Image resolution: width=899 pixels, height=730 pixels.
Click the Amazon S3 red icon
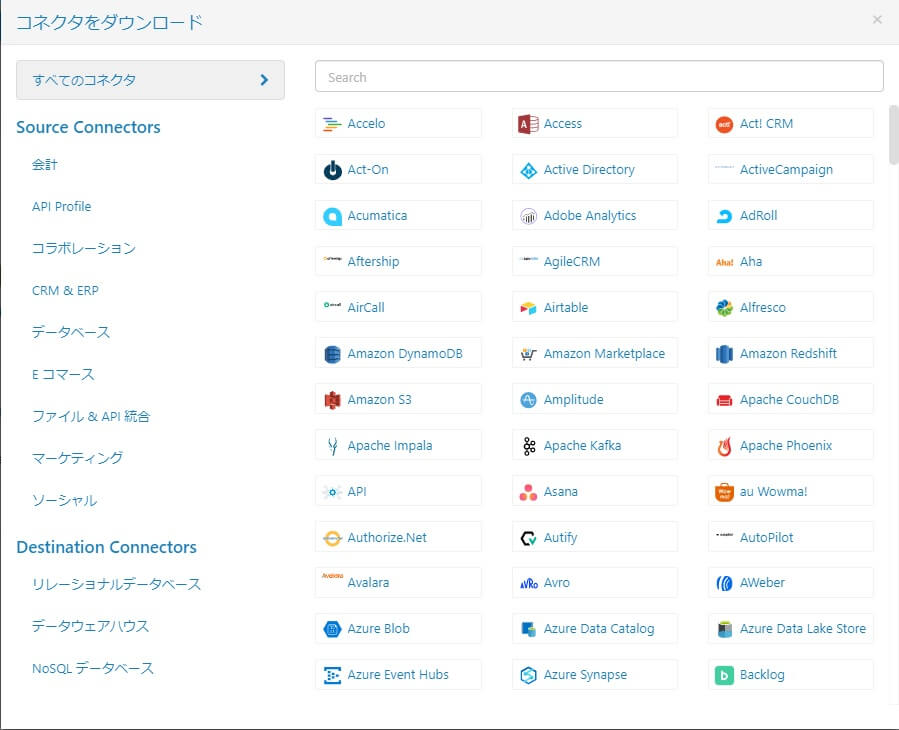pos(332,400)
